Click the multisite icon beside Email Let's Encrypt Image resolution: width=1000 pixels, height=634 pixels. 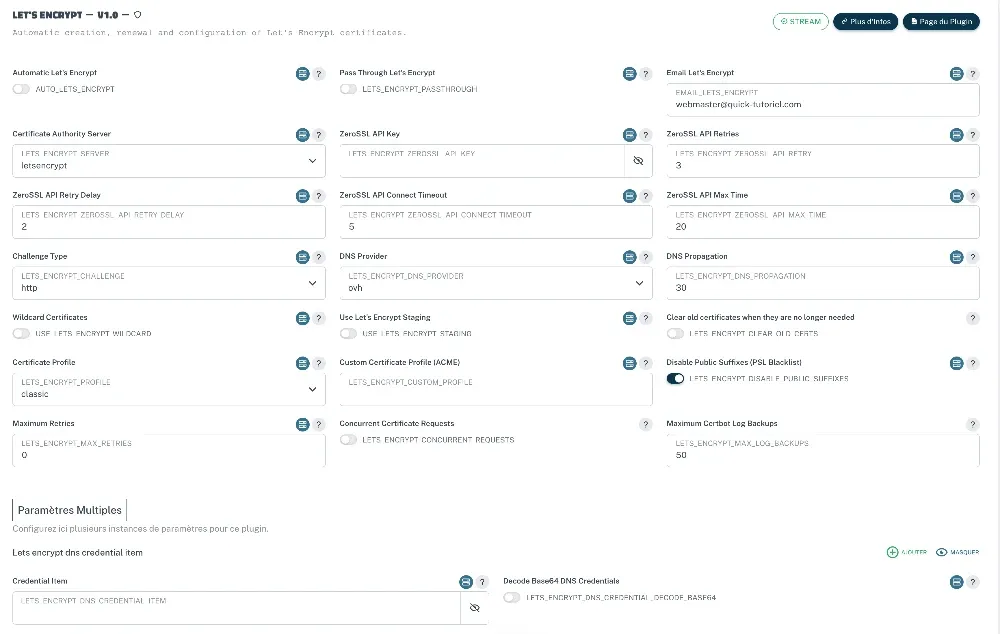[x=957, y=74]
